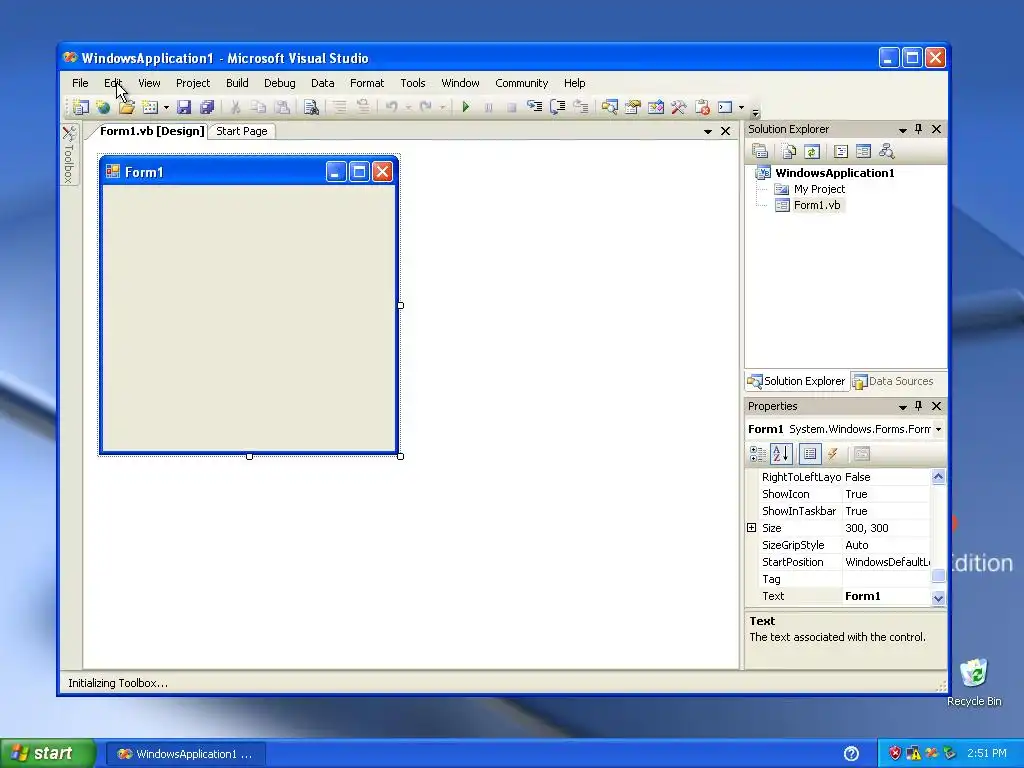Screen dimensions: 1024x768
Task: Click View Code icon in Solution Explorer
Action: [x=840, y=152]
